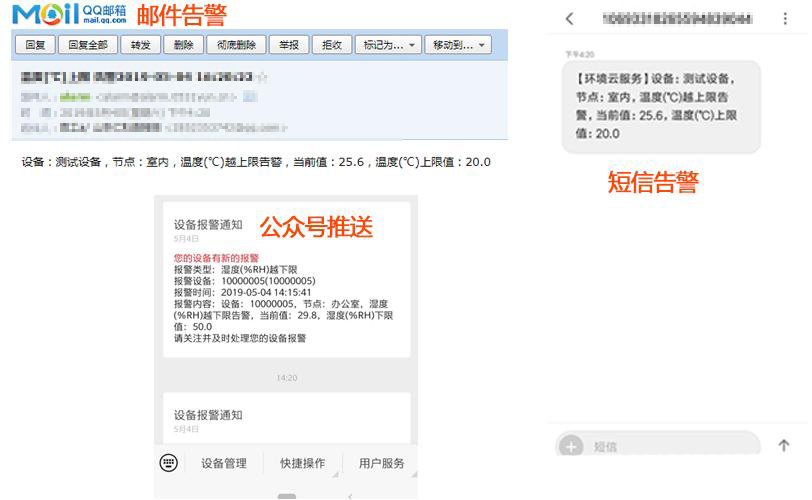Tap the back arrow in SMS view

pyautogui.click(x=570, y=19)
